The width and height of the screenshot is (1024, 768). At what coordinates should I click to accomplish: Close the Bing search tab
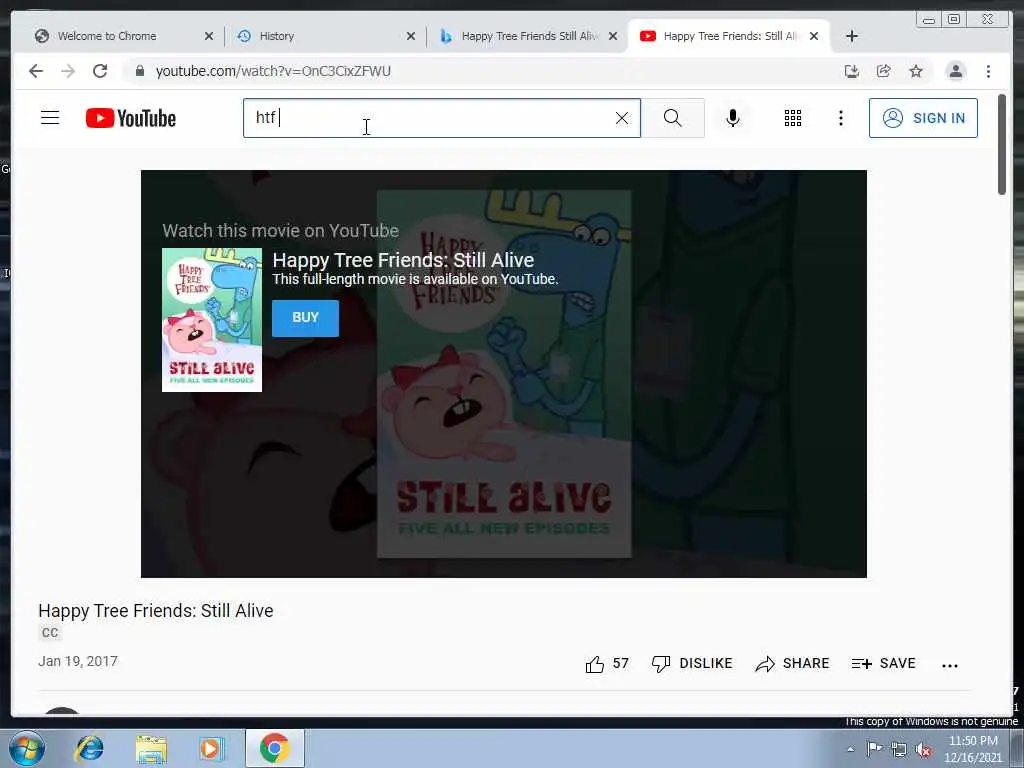tap(613, 37)
